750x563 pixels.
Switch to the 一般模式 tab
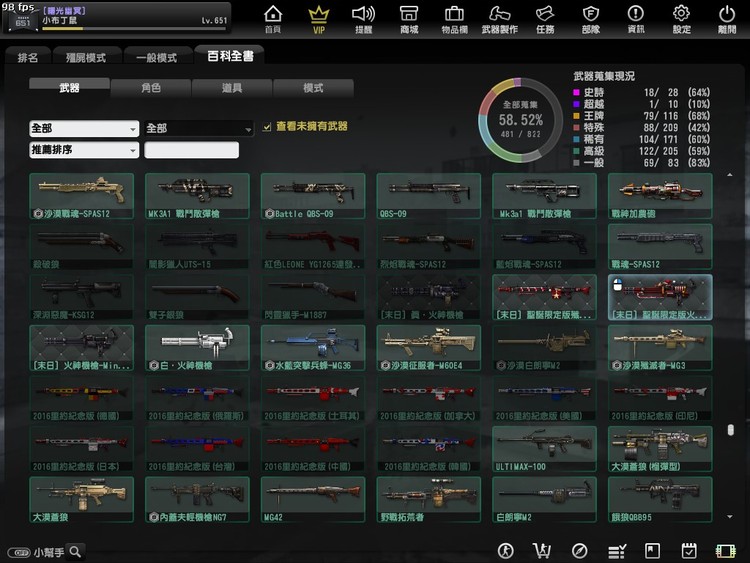(156, 57)
